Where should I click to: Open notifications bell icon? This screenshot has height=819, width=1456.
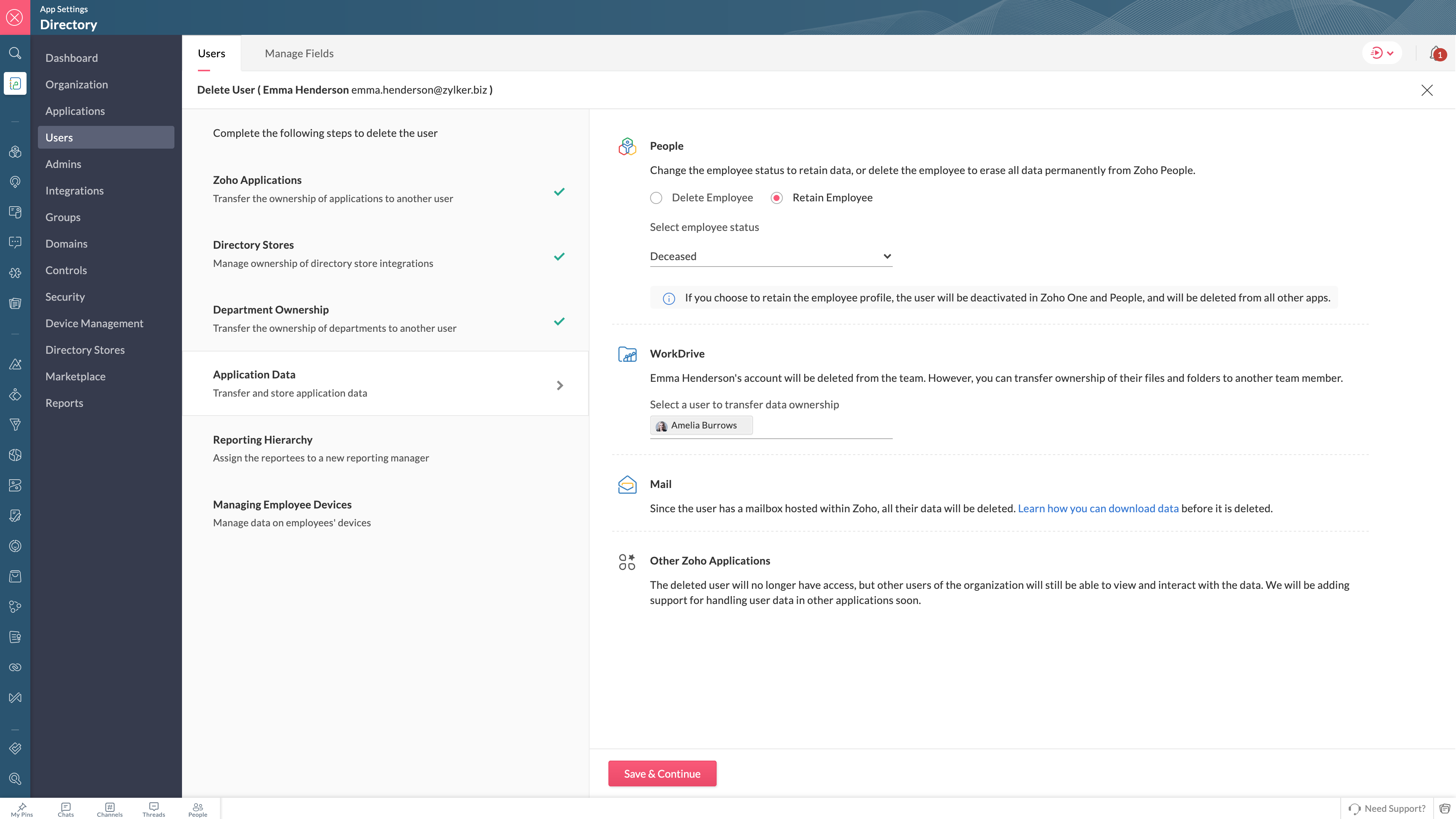coord(1436,53)
